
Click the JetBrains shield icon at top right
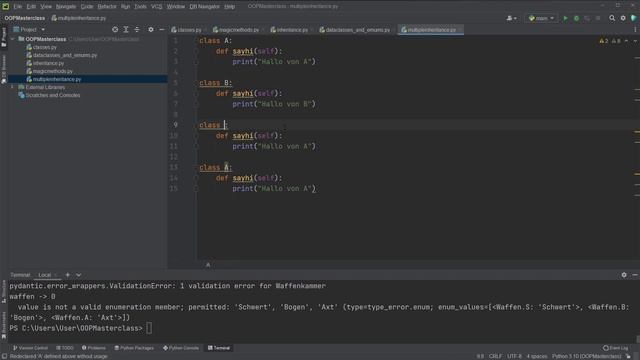(633, 18)
